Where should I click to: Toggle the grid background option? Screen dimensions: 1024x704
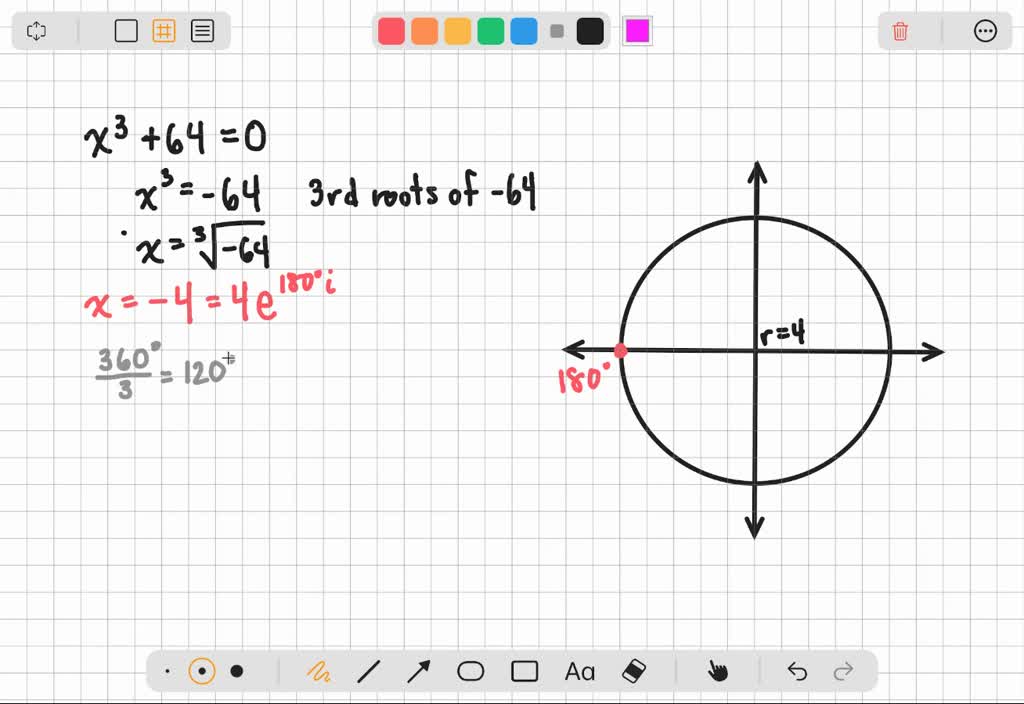click(164, 31)
